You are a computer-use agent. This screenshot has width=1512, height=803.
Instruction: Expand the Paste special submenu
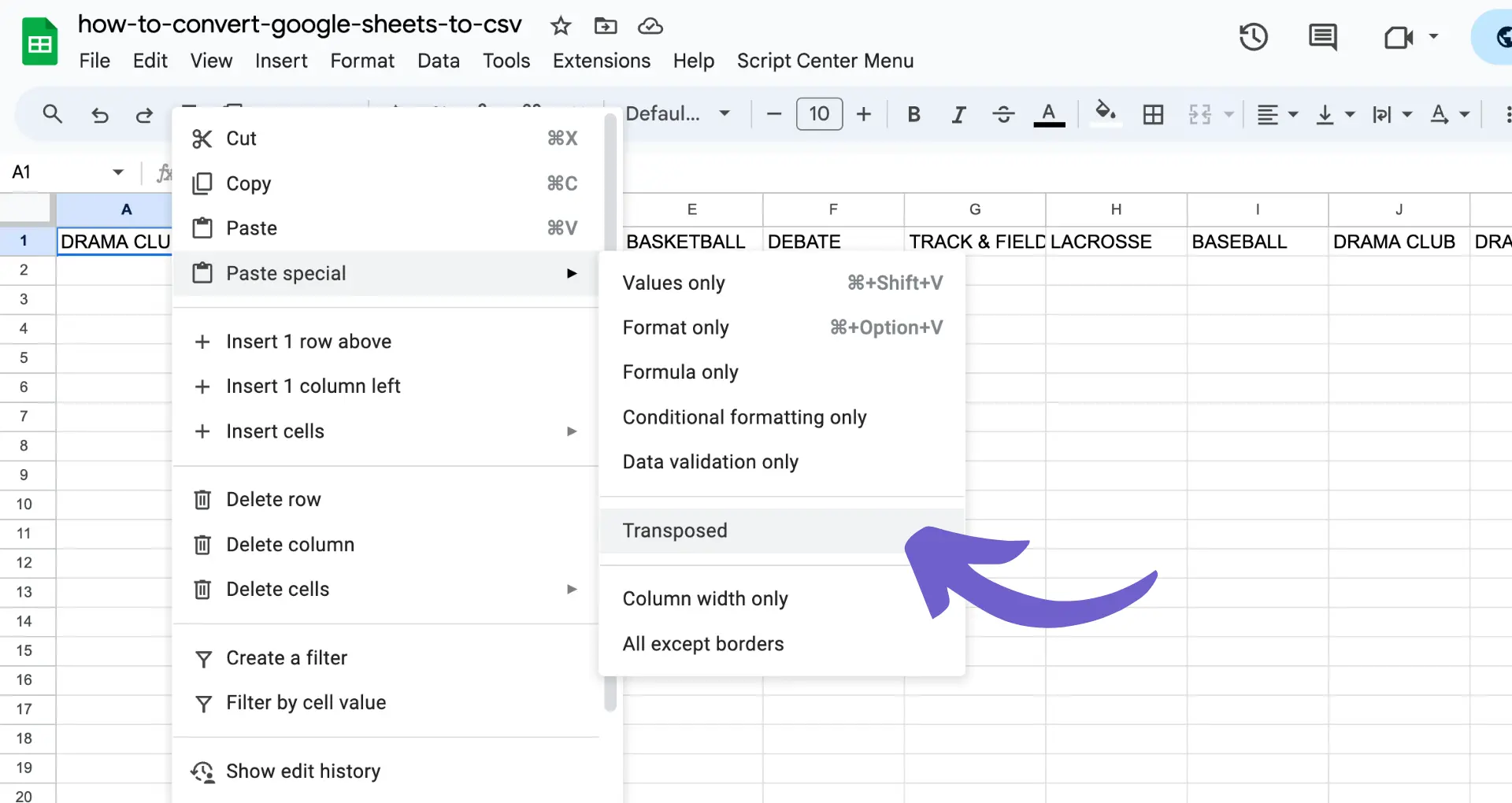click(386, 273)
